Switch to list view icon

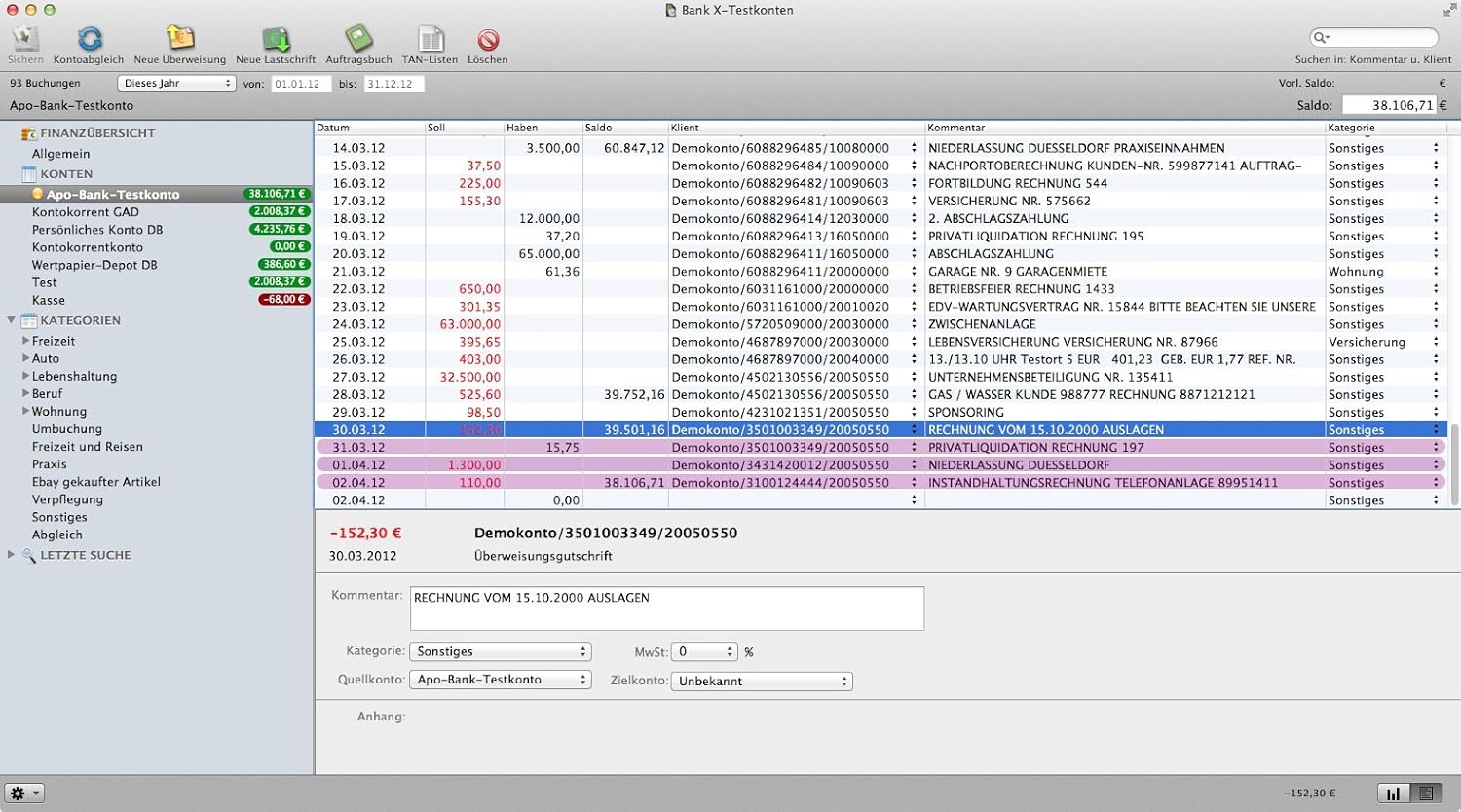click(x=1426, y=794)
